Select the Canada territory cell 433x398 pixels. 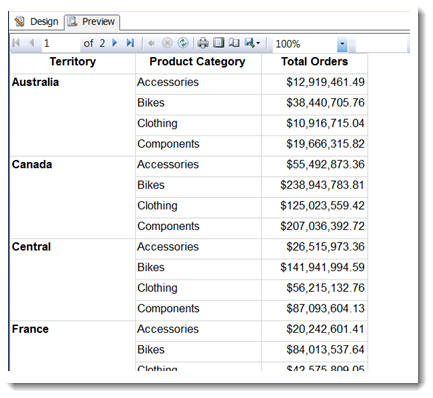[73, 197]
